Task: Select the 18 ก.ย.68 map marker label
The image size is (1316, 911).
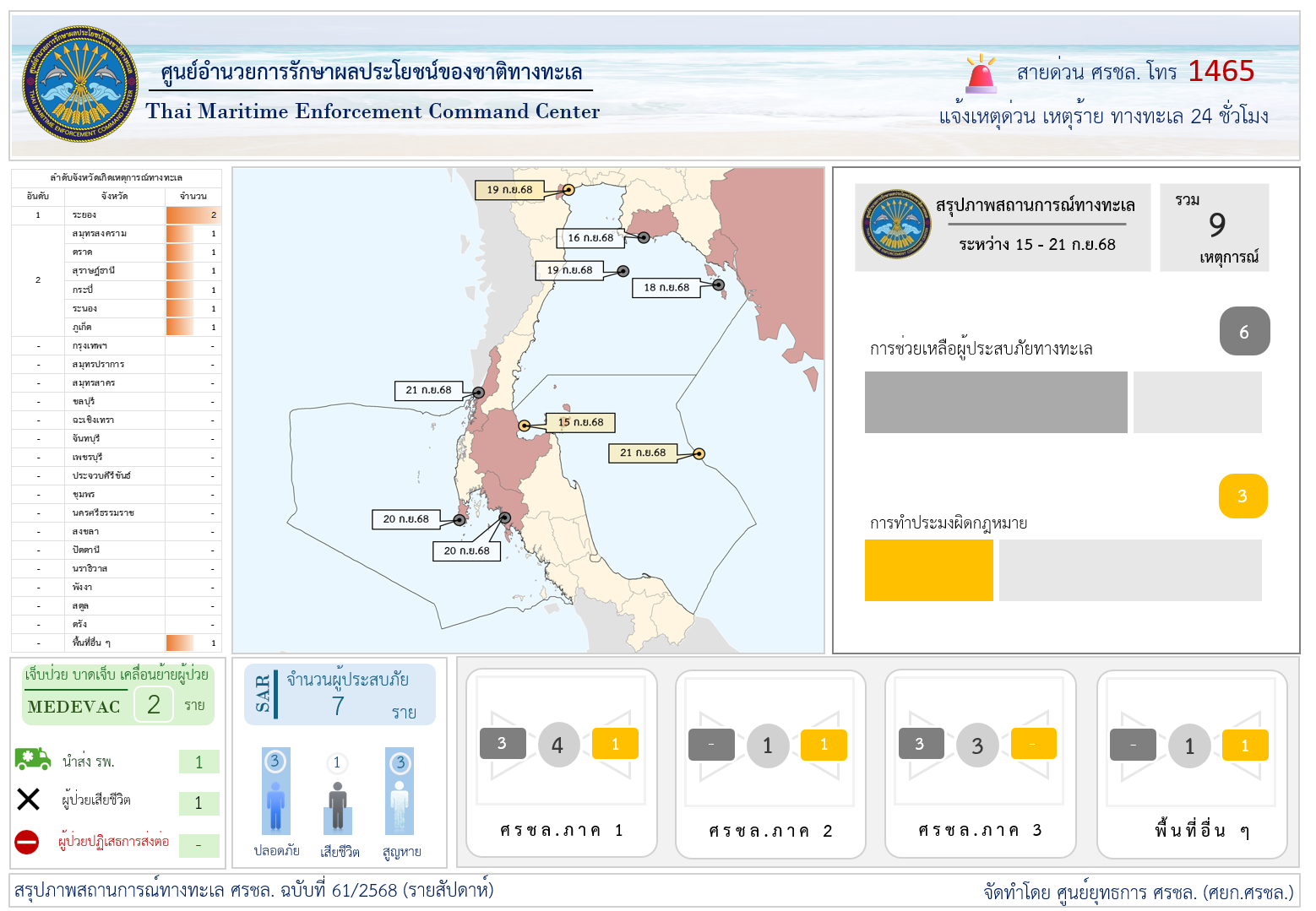Action: [666, 288]
